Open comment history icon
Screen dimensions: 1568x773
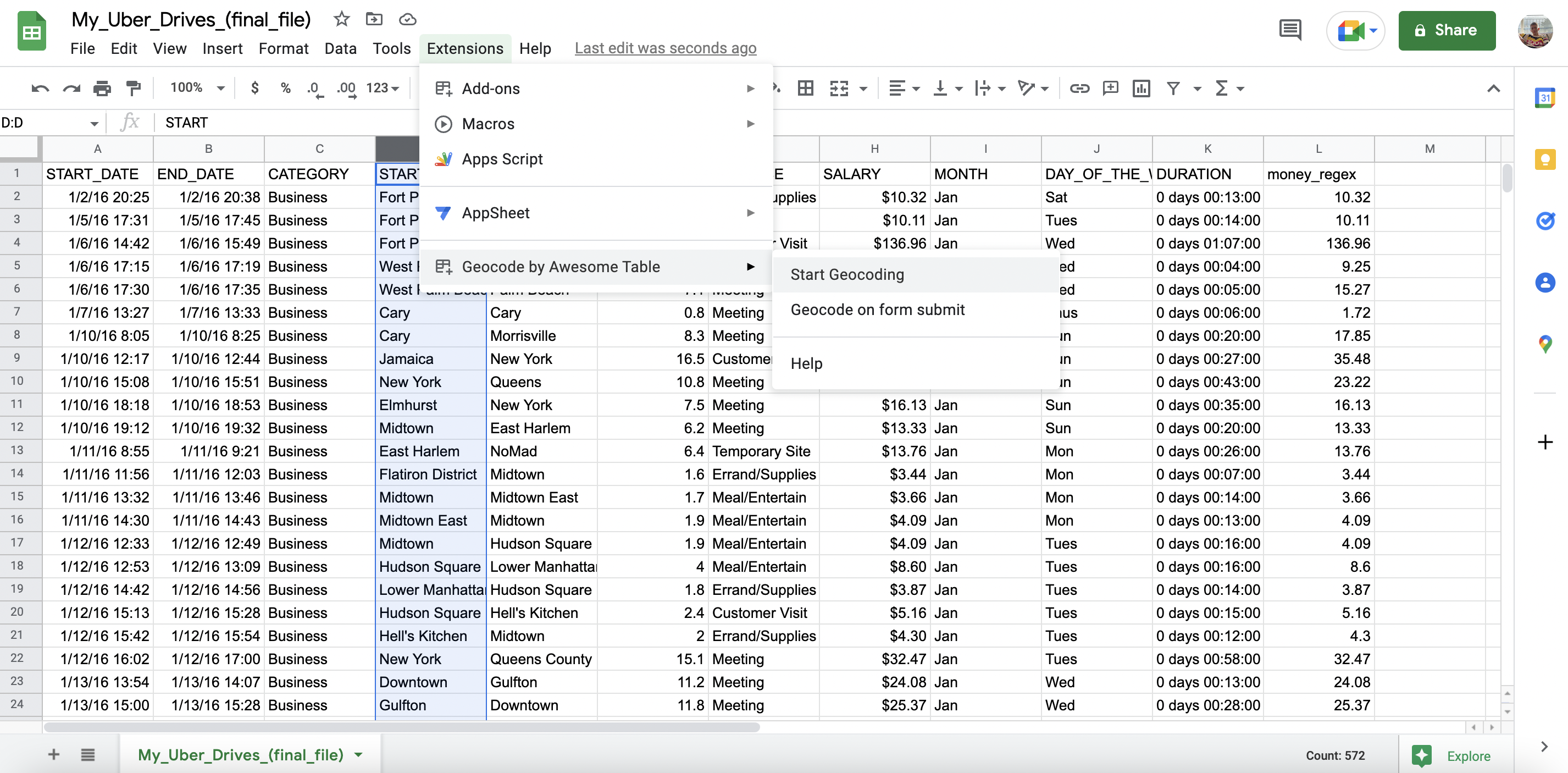pyautogui.click(x=1290, y=30)
